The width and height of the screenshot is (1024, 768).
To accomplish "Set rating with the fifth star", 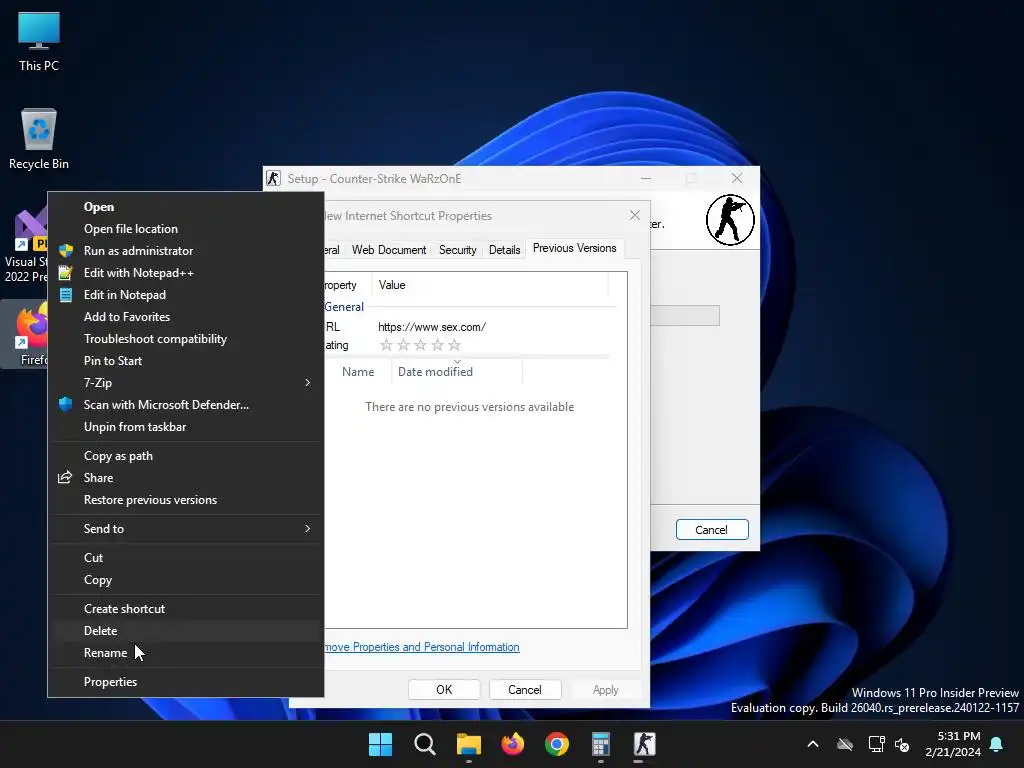I will point(455,345).
